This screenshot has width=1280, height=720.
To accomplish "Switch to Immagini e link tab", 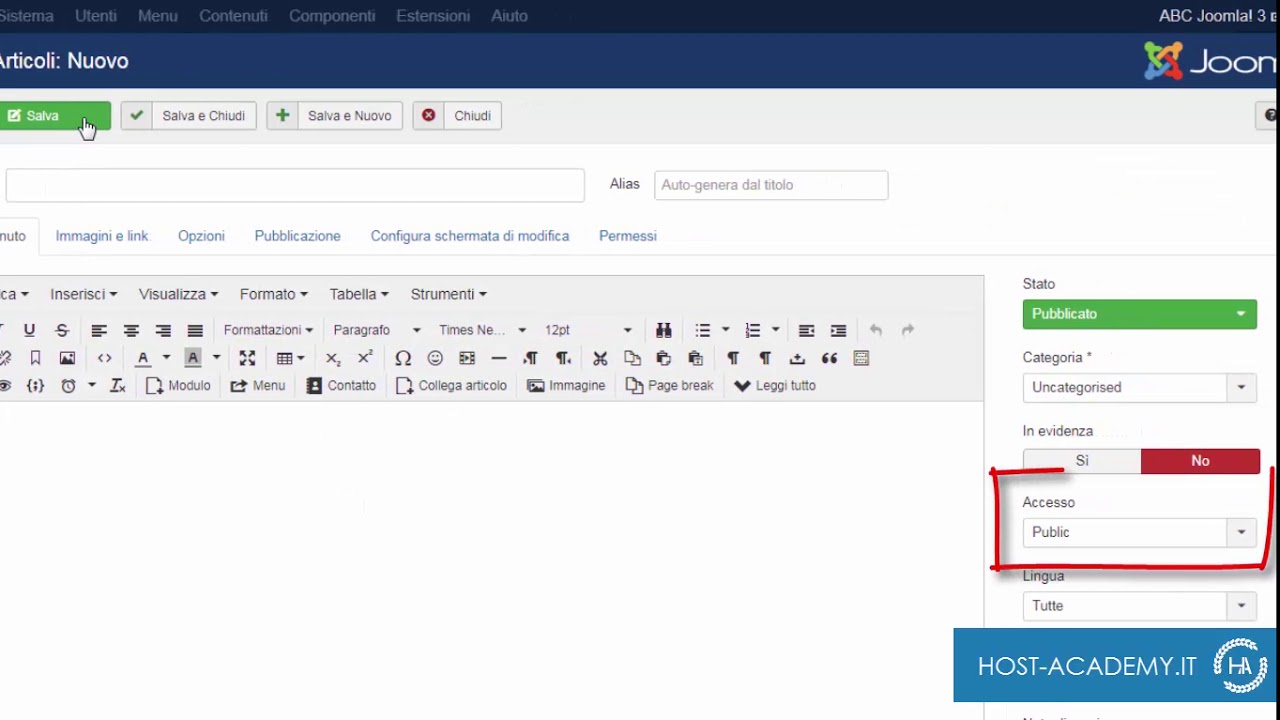I will [102, 236].
